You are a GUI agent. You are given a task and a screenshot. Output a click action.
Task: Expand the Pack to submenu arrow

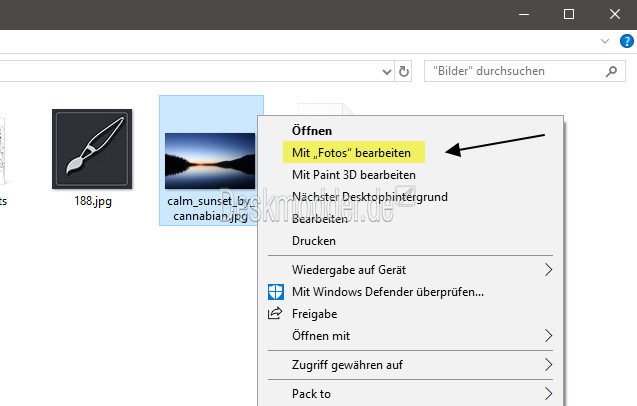(x=548, y=393)
